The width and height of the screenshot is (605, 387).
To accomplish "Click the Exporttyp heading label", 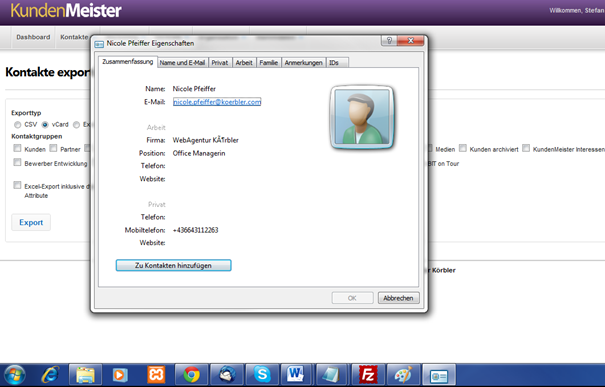I will coord(26,113).
